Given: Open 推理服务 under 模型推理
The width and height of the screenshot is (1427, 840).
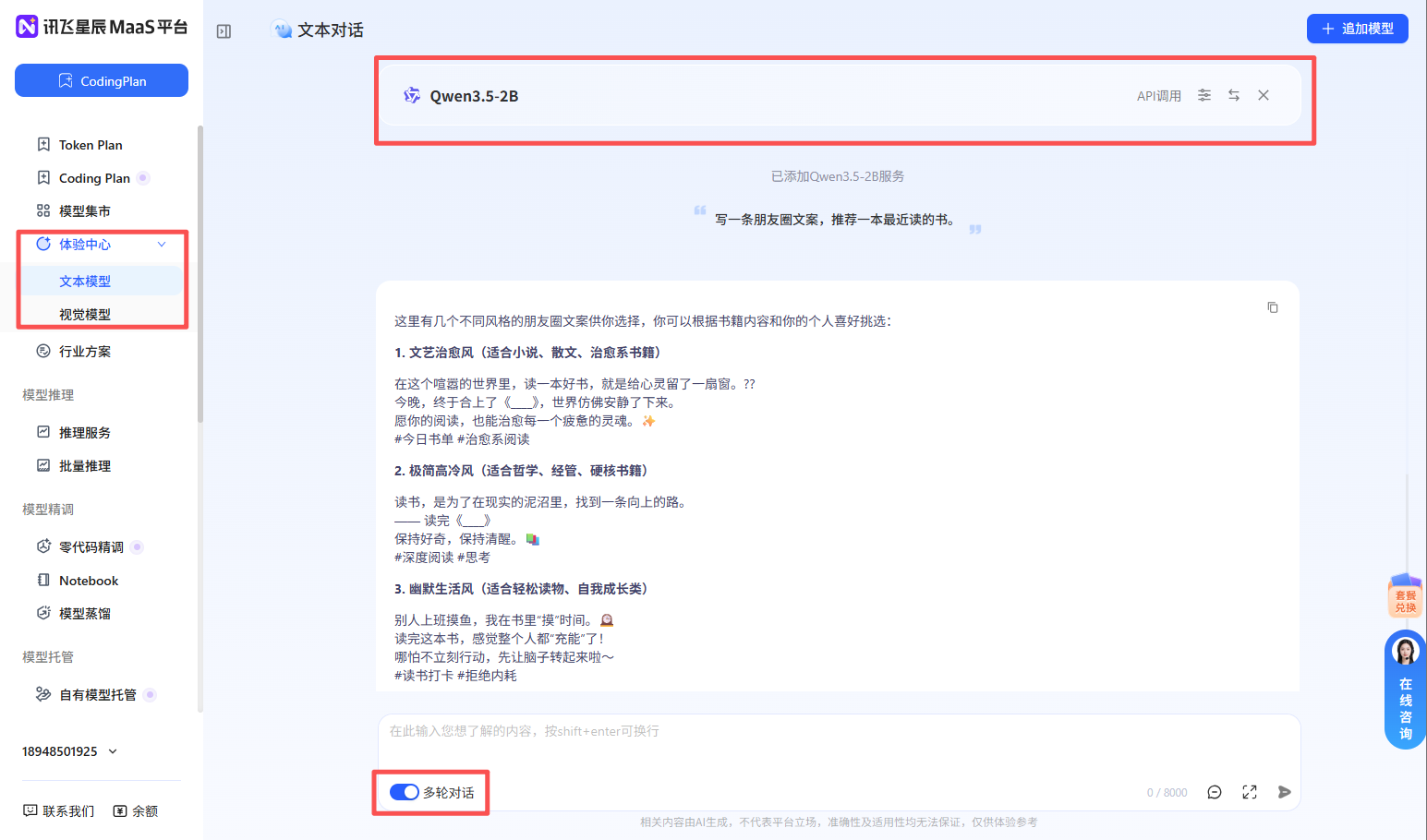Looking at the screenshot, I should coord(85,433).
